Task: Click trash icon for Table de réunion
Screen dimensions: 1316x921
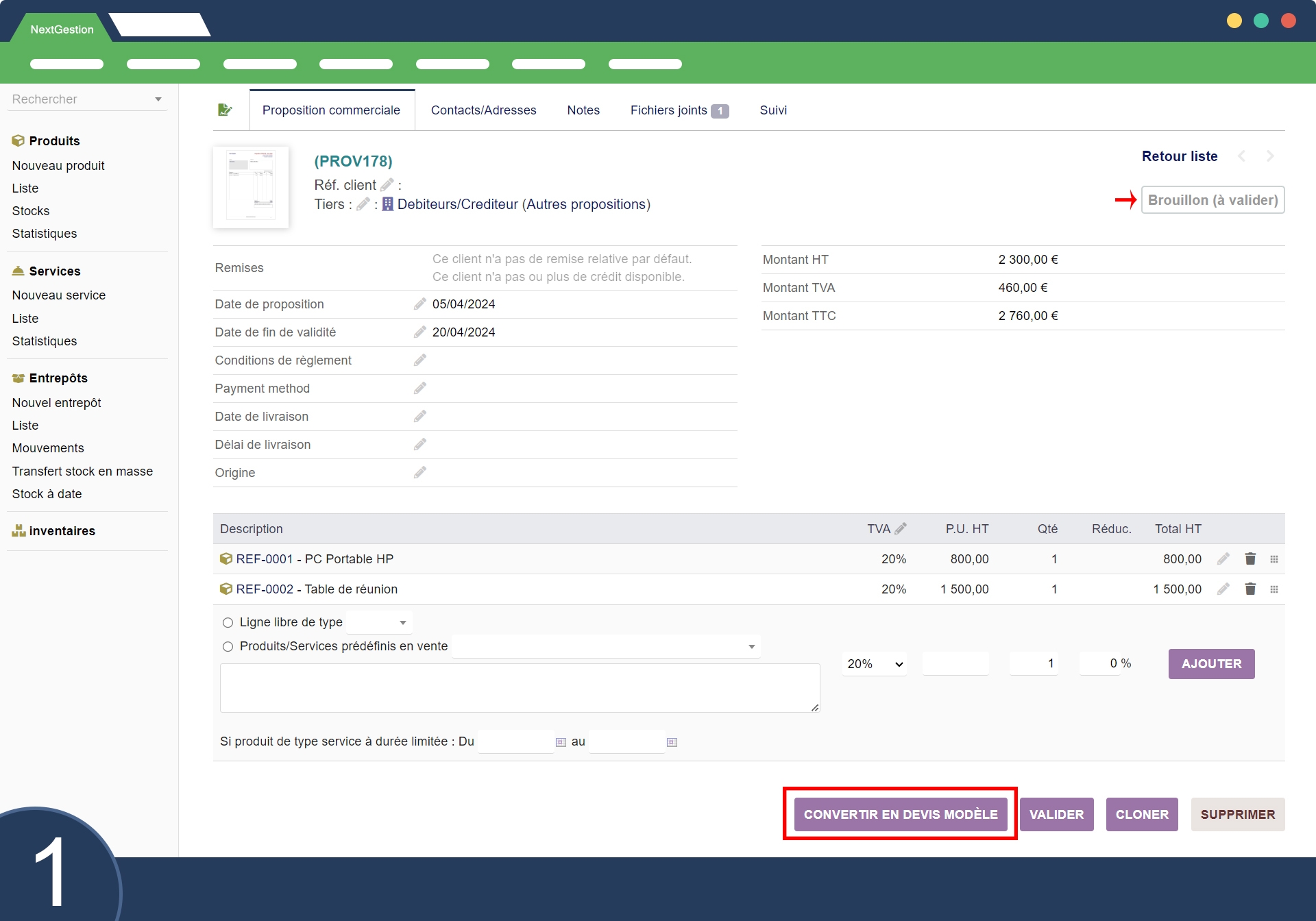Action: pyautogui.click(x=1250, y=589)
